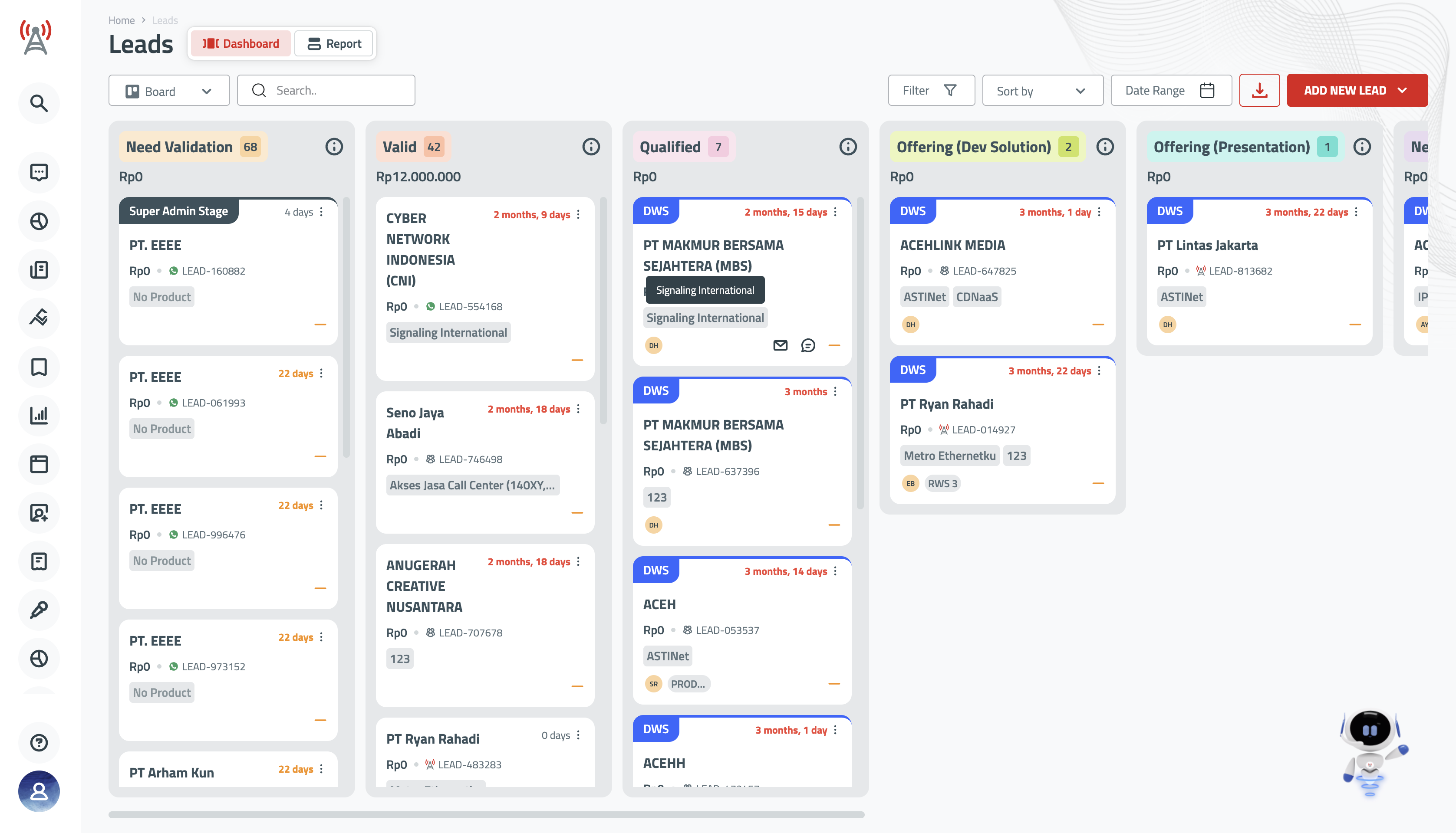
Task: Click the bookmark icon in sidebar
Action: (39, 367)
